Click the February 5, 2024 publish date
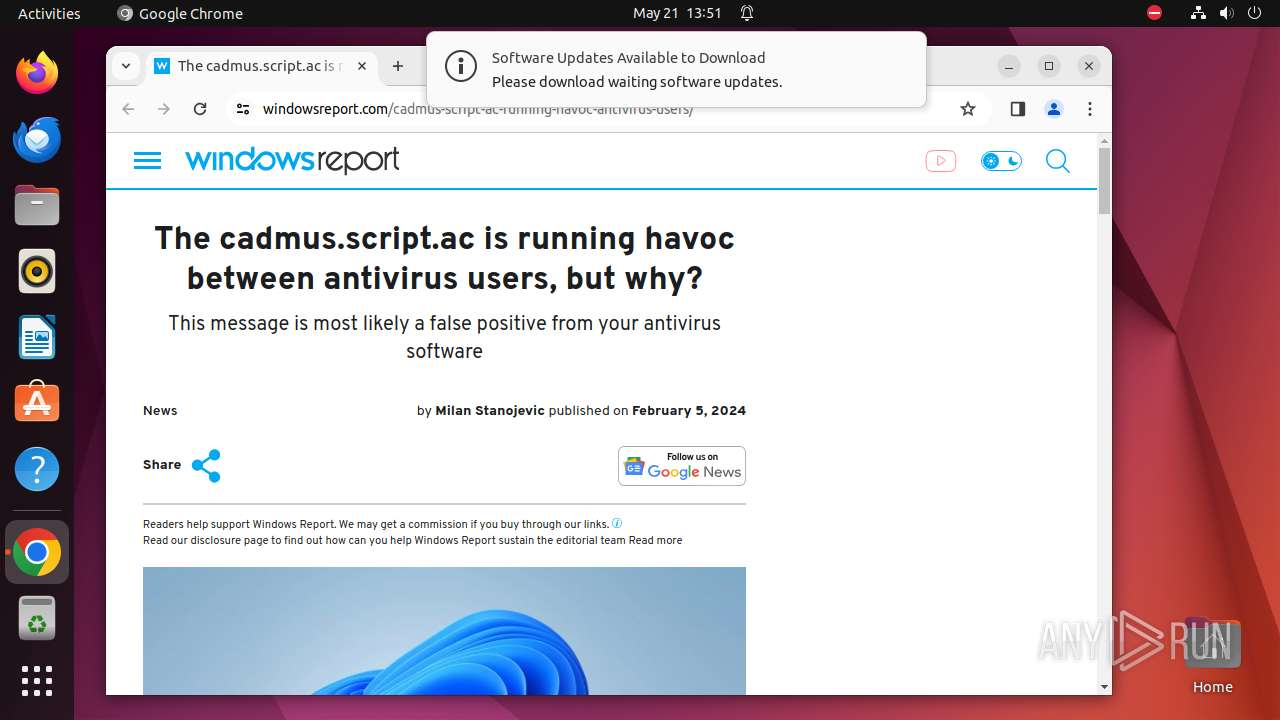 coord(689,411)
